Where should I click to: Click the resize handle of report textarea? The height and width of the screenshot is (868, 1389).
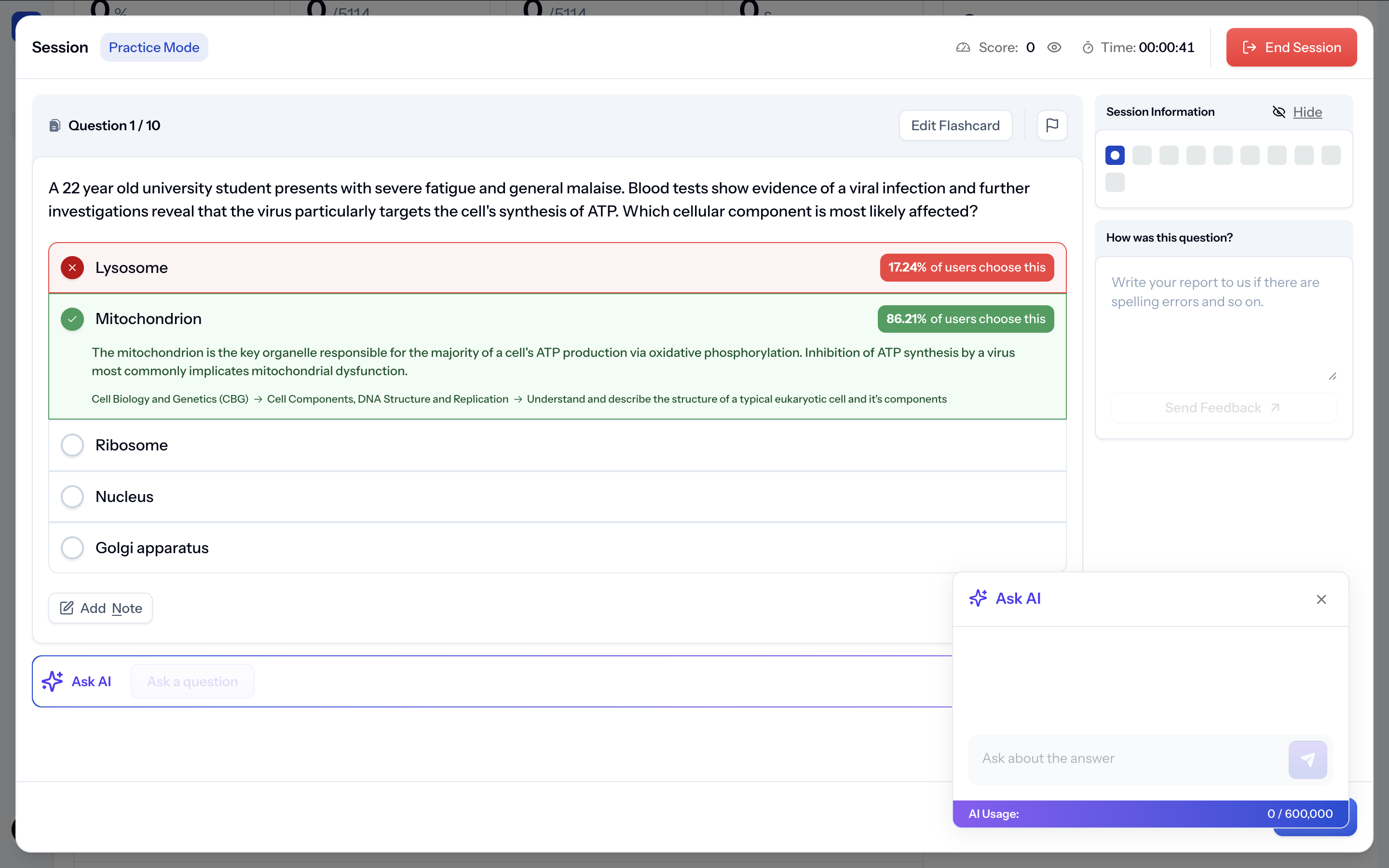(1332, 377)
